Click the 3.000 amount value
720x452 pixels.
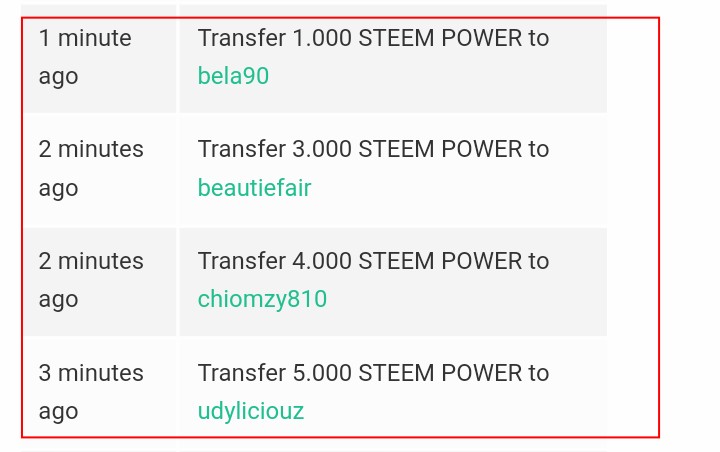click(x=322, y=149)
